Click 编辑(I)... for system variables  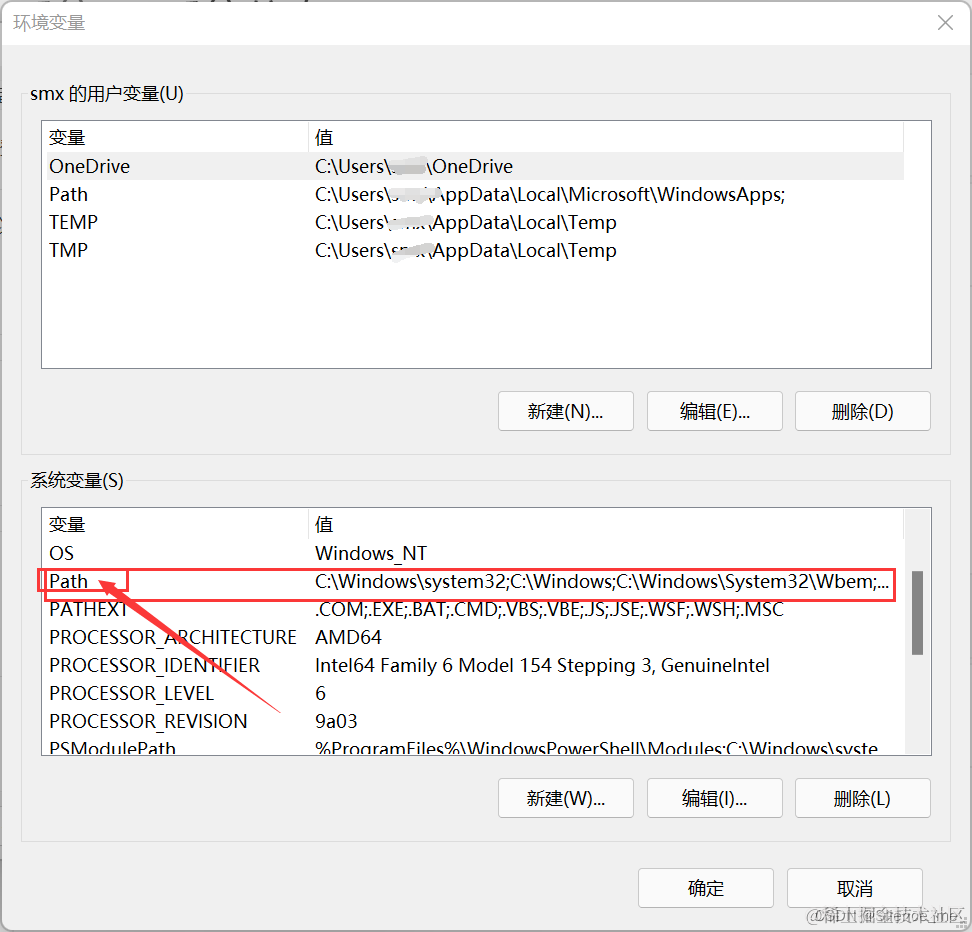tap(714, 798)
